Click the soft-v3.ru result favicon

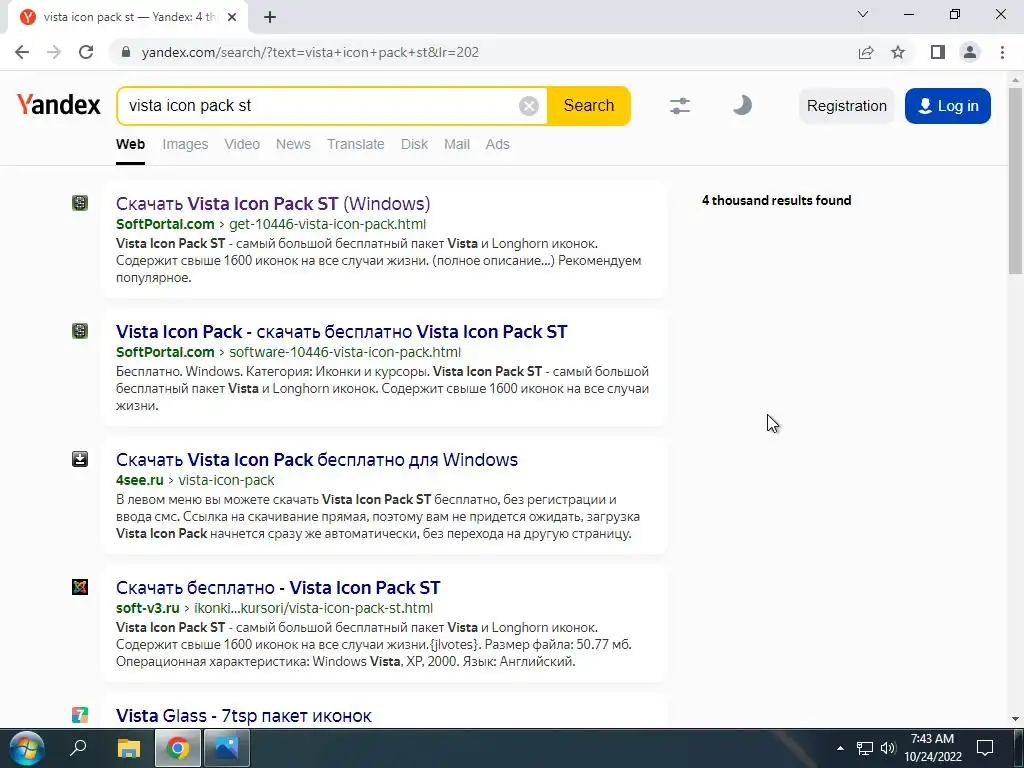tap(80, 587)
